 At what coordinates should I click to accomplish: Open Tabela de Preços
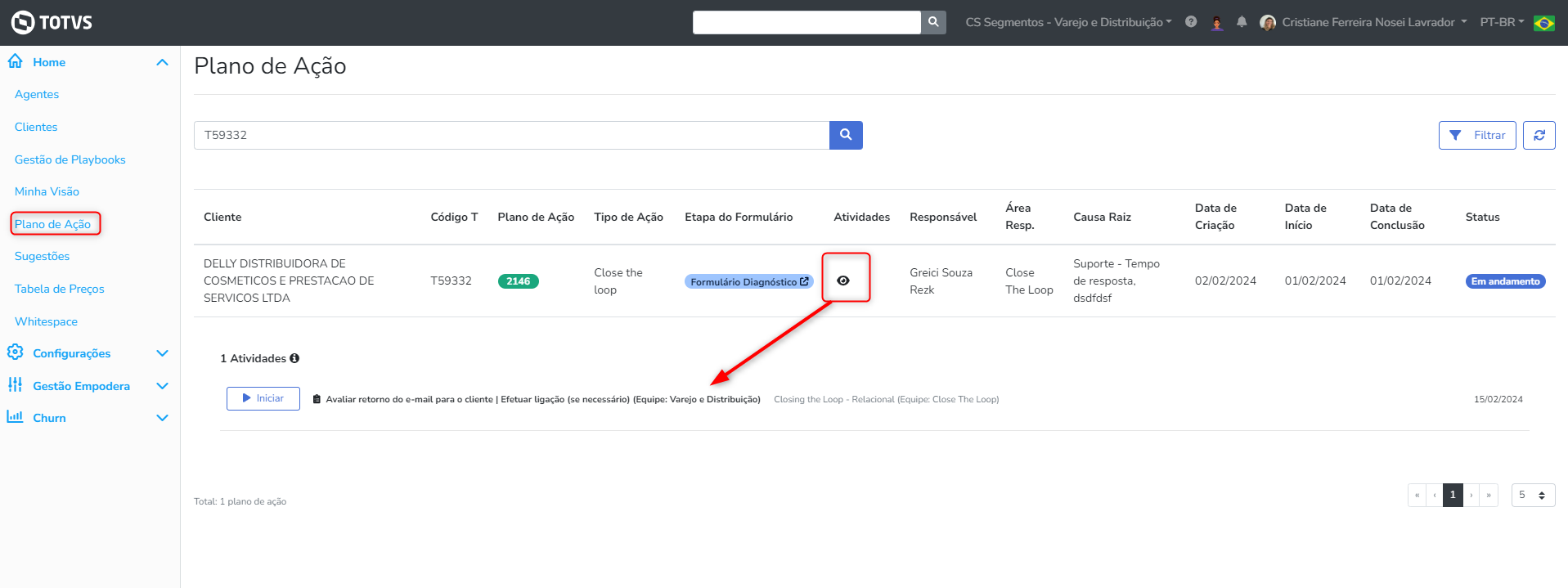[x=60, y=289]
